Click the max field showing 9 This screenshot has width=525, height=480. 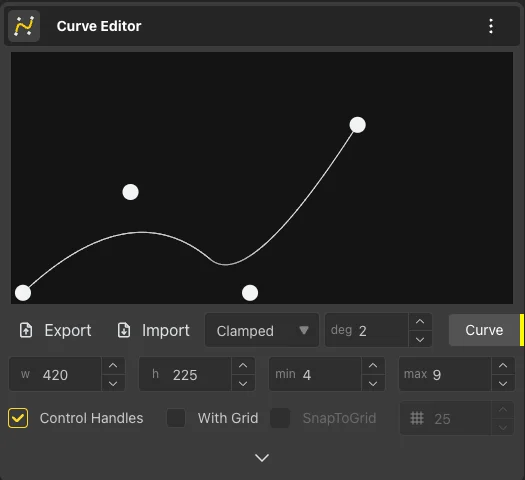coord(445,374)
